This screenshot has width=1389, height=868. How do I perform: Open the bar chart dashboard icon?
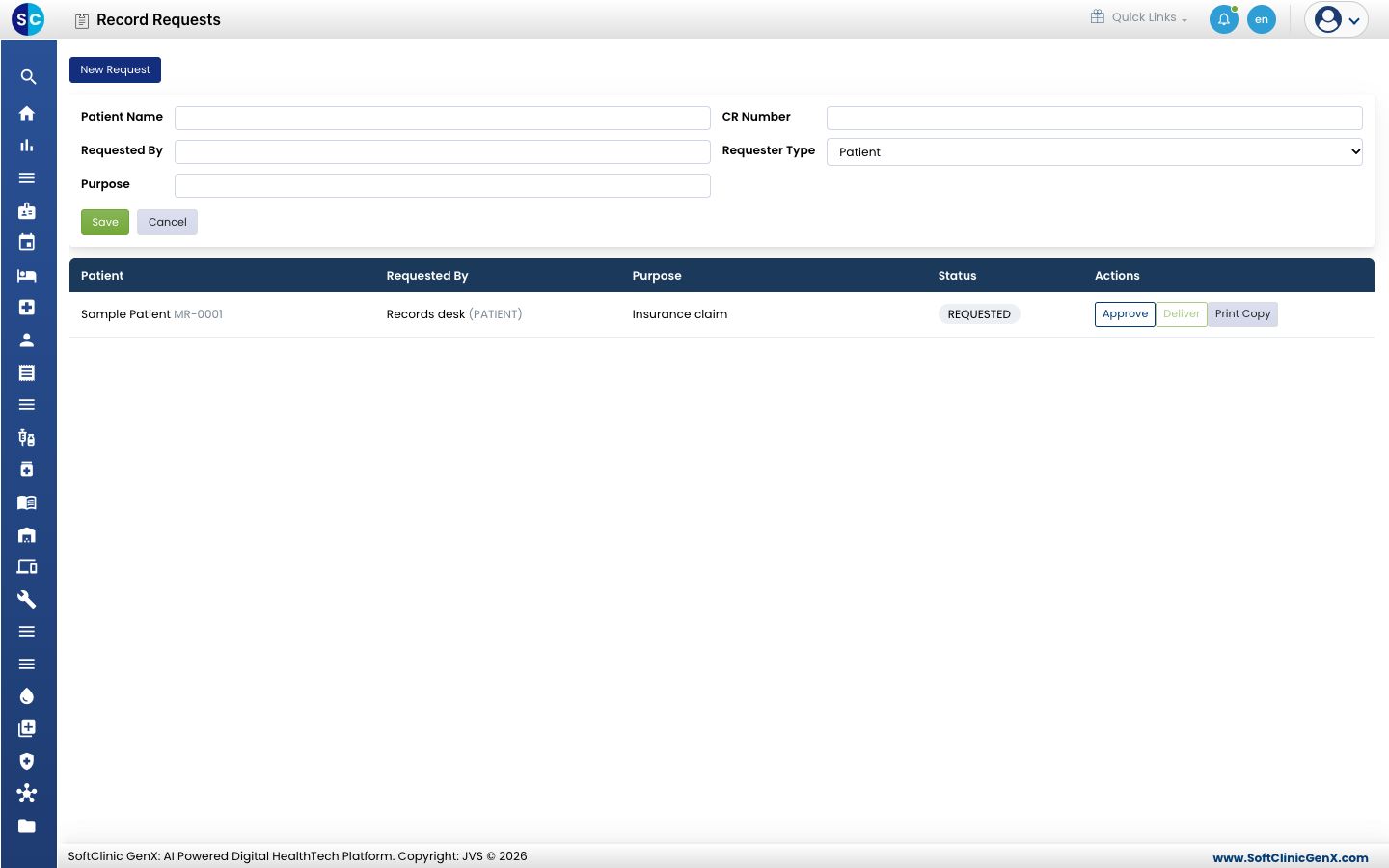pos(27,146)
